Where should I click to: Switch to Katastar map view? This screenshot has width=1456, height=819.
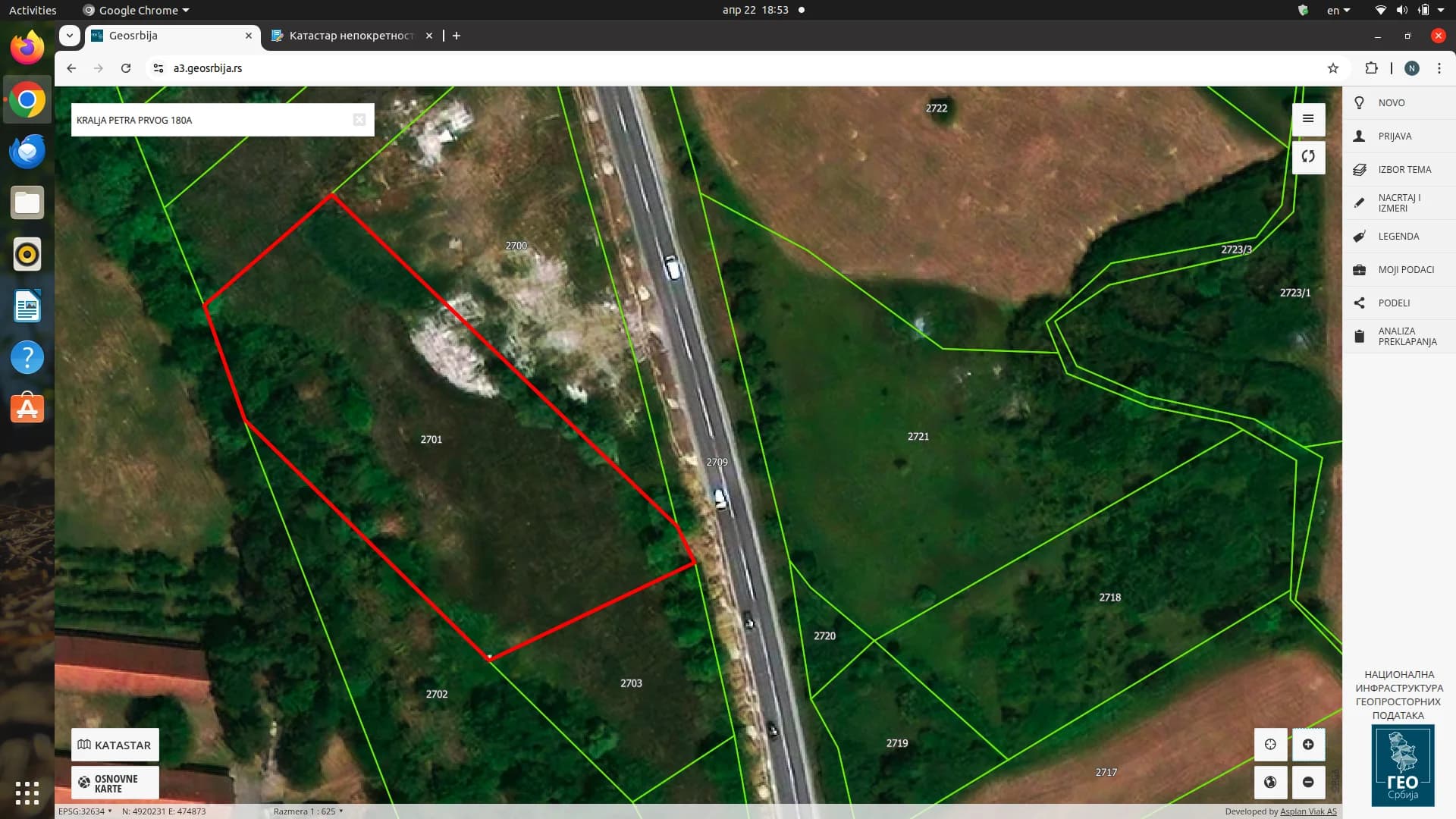[x=115, y=745]
